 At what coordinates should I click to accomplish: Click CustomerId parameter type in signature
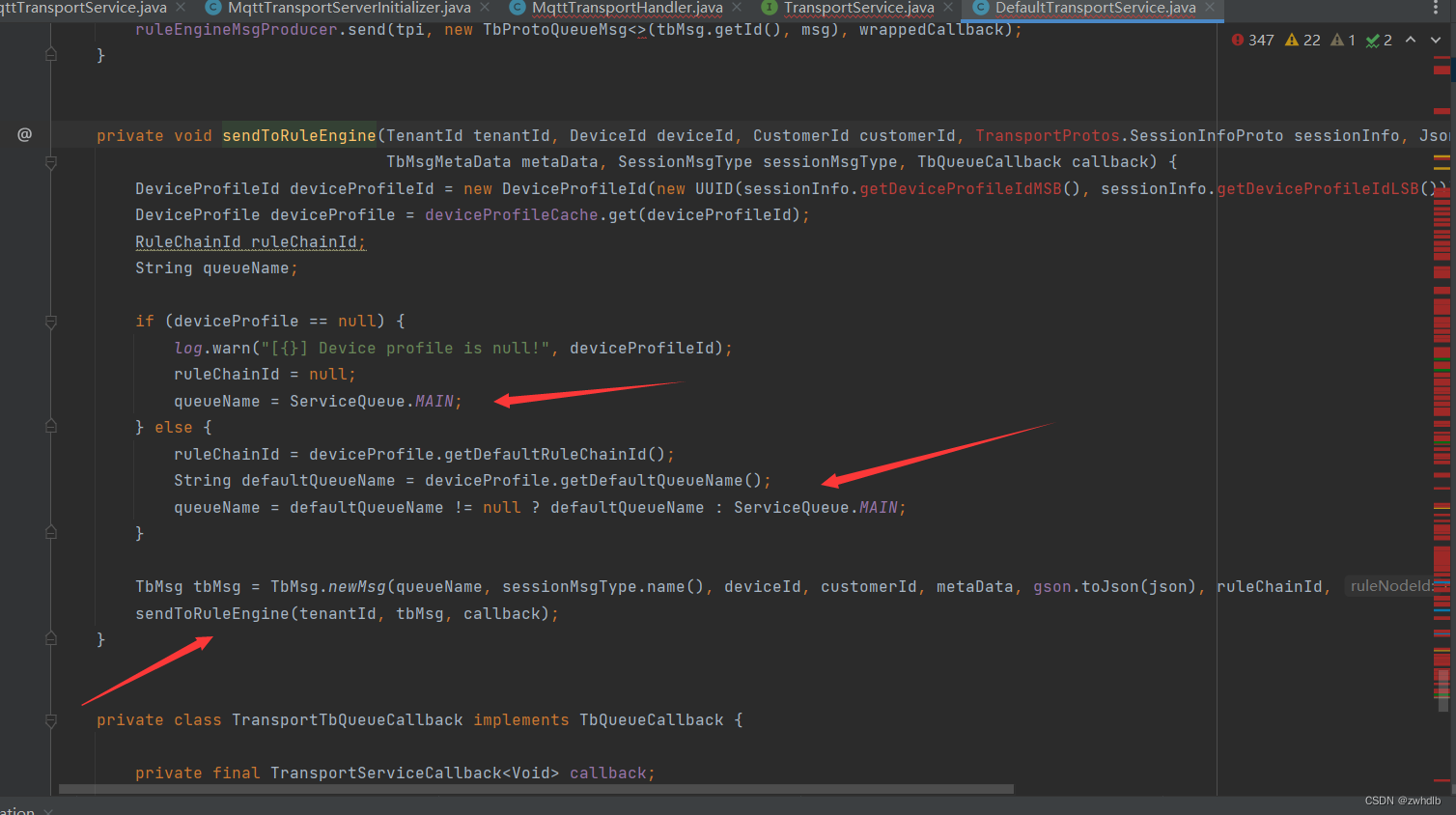coord(801,136)
